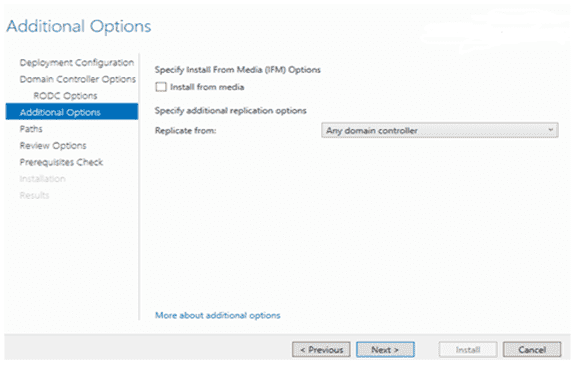Click the Previous button

tap(321, 350)
